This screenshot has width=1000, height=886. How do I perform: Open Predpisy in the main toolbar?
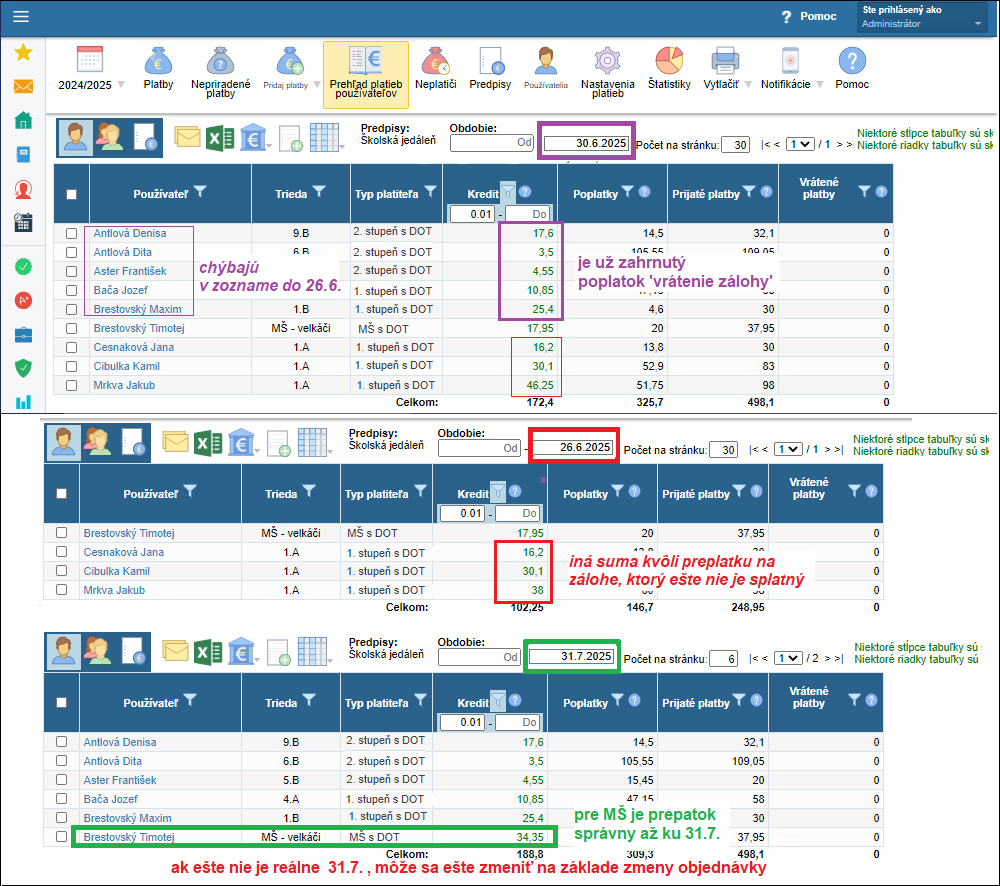coord(490,68)
